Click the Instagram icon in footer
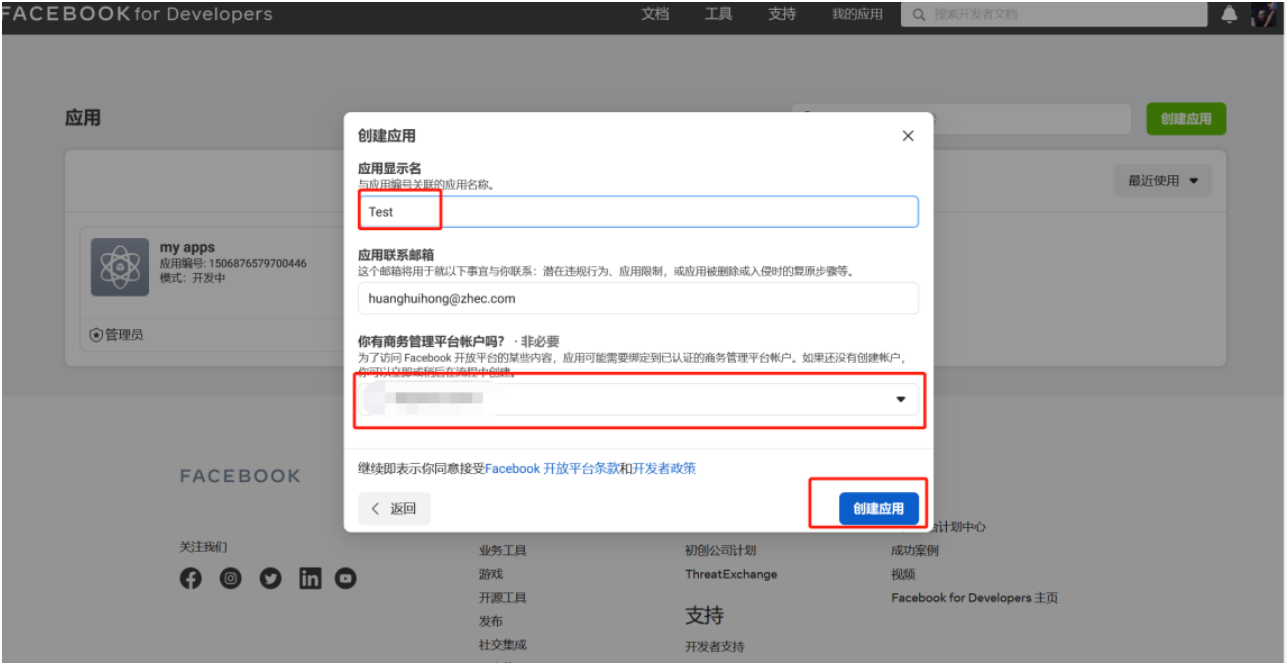The image size is (1286, 664). pos(230,578)
